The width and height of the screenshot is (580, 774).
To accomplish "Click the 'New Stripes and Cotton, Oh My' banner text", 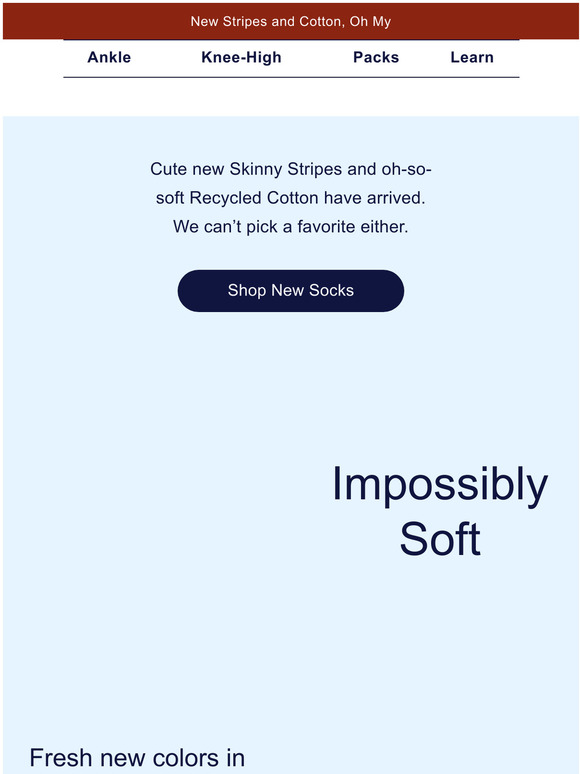I will point(291,22).
